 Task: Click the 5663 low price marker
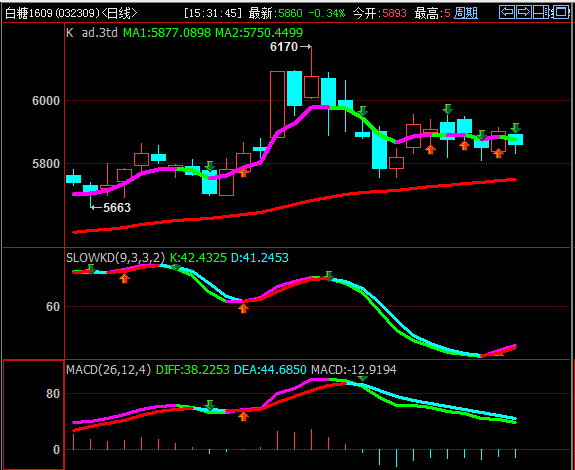point(117,208)
